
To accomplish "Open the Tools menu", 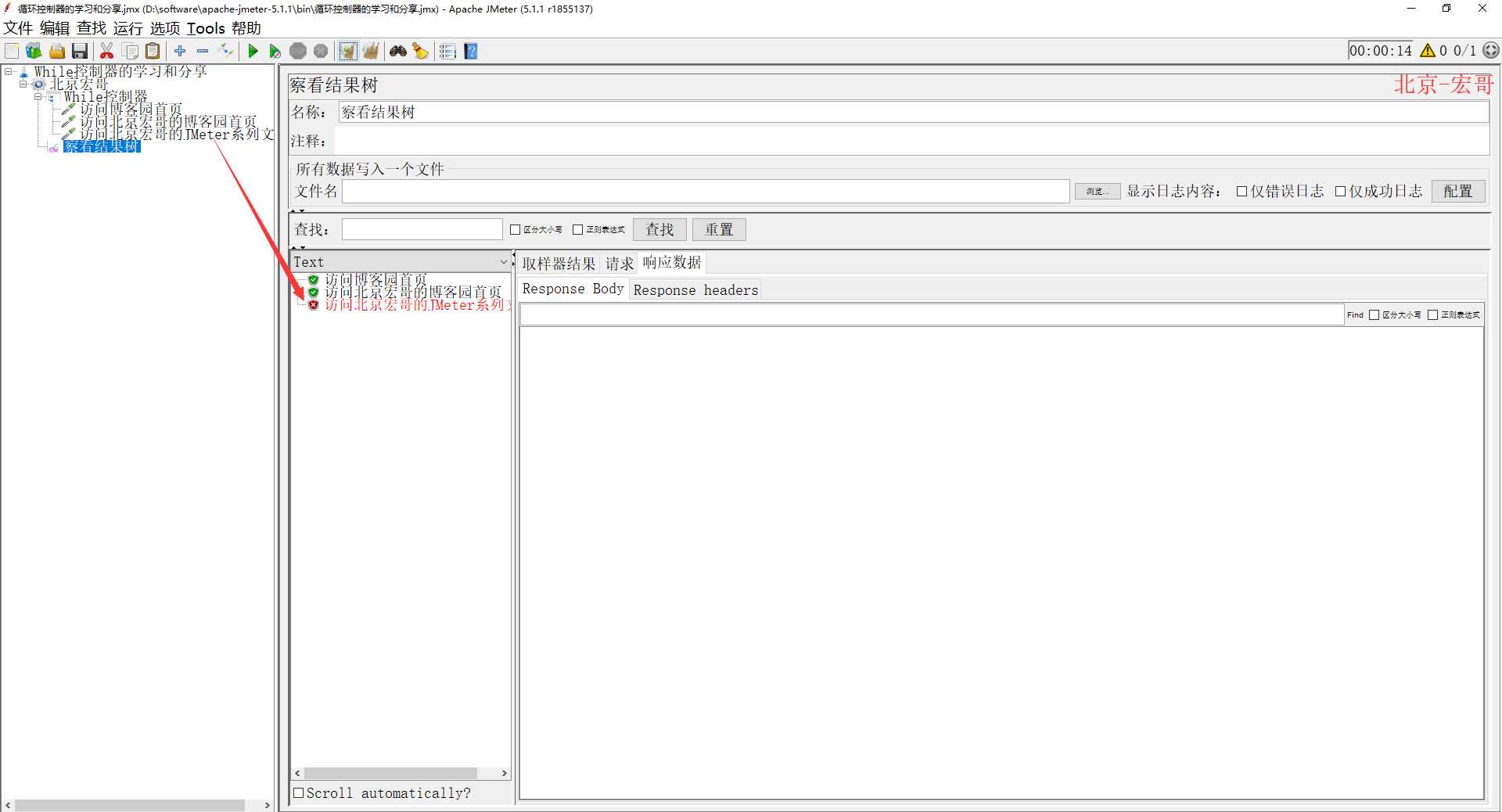I will (x=206, y=28).
